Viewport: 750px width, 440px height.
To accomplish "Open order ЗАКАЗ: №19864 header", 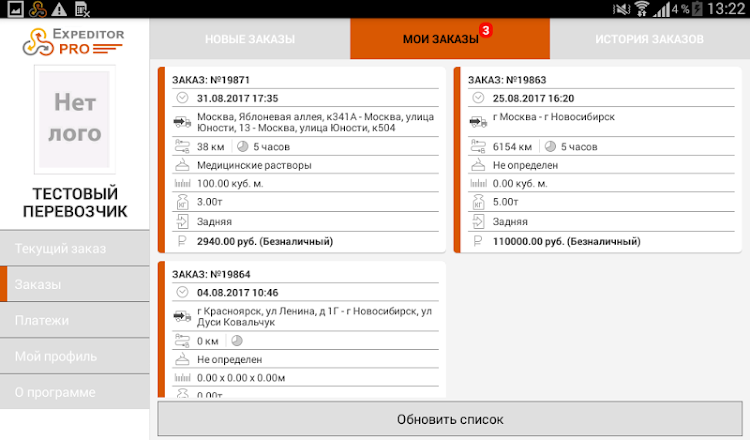I will click(x=211, y=274).
